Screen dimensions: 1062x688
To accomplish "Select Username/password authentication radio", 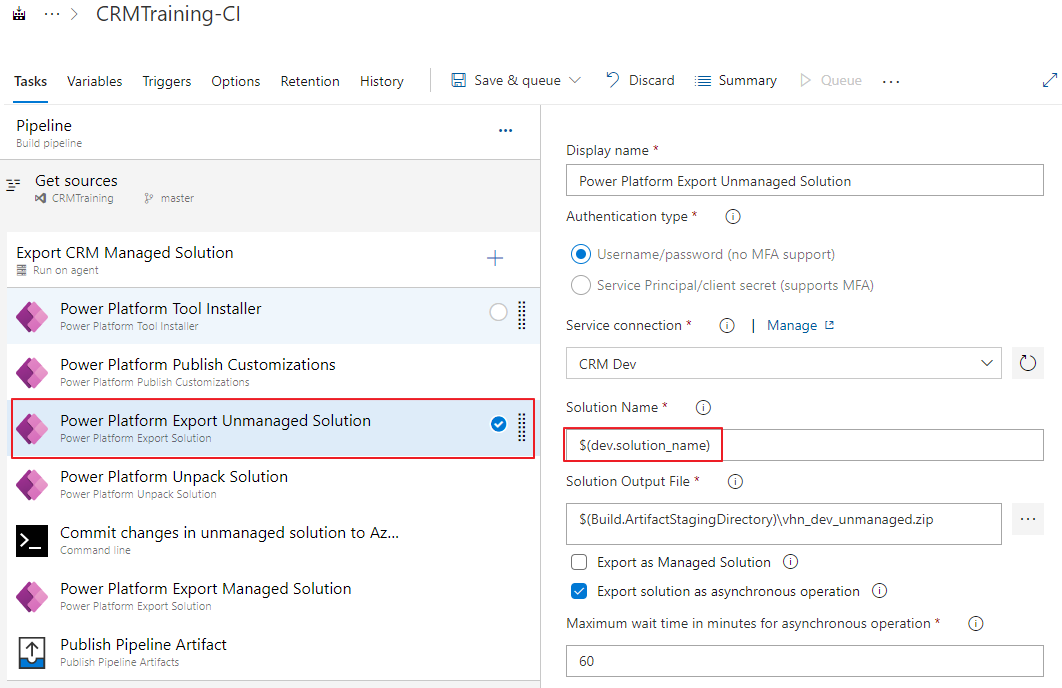I will point(580,254).
